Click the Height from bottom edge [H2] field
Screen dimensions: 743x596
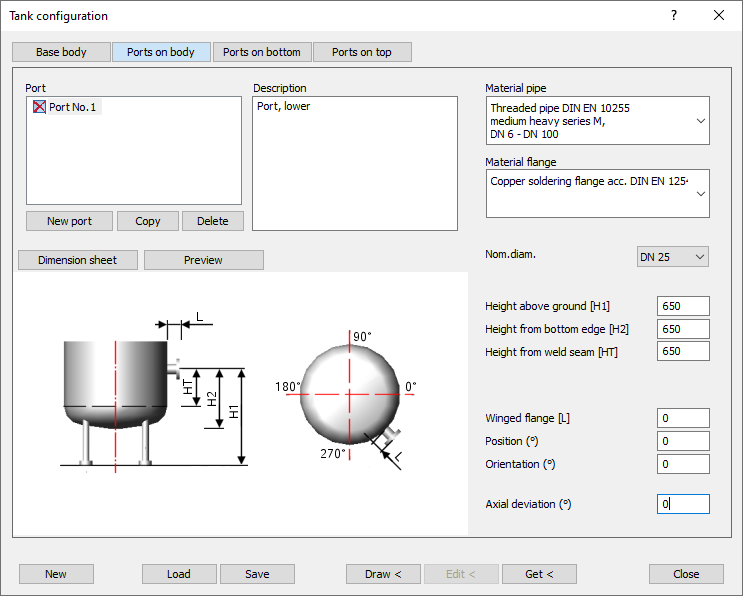click(x=683, y=329)
